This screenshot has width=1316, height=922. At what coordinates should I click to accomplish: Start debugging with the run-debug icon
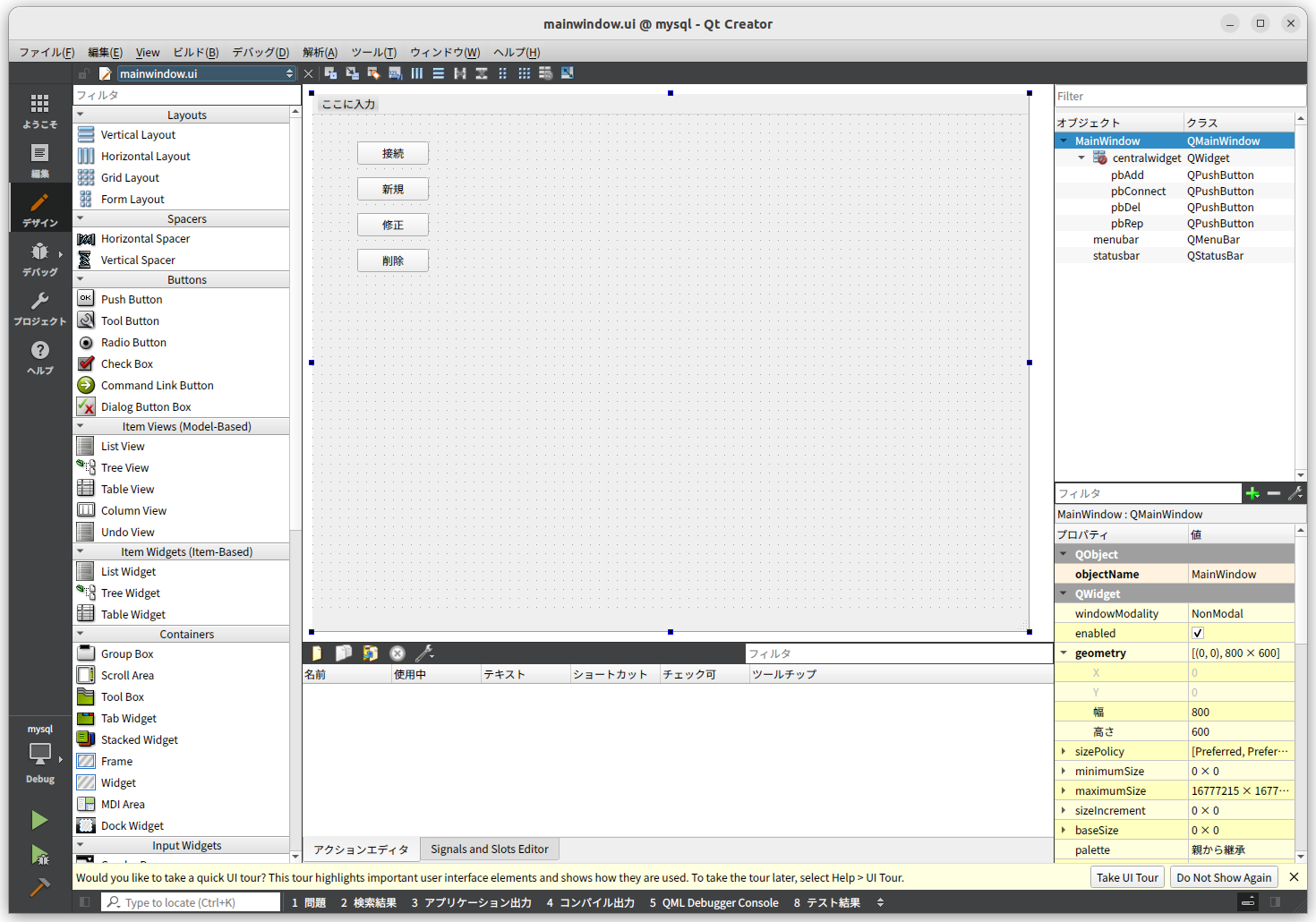point(39,855)
